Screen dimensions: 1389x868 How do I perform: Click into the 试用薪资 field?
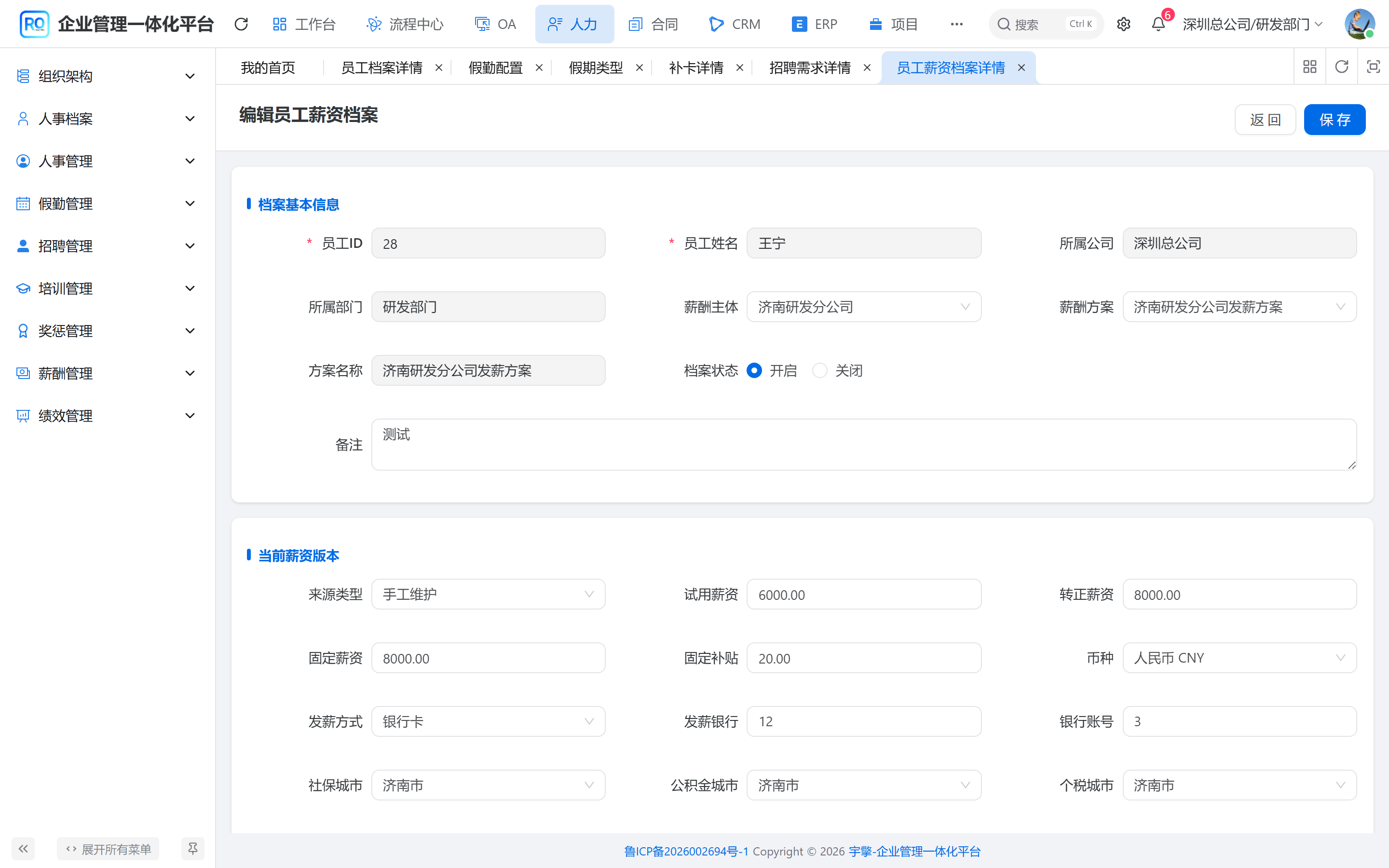tap(864, 594)
